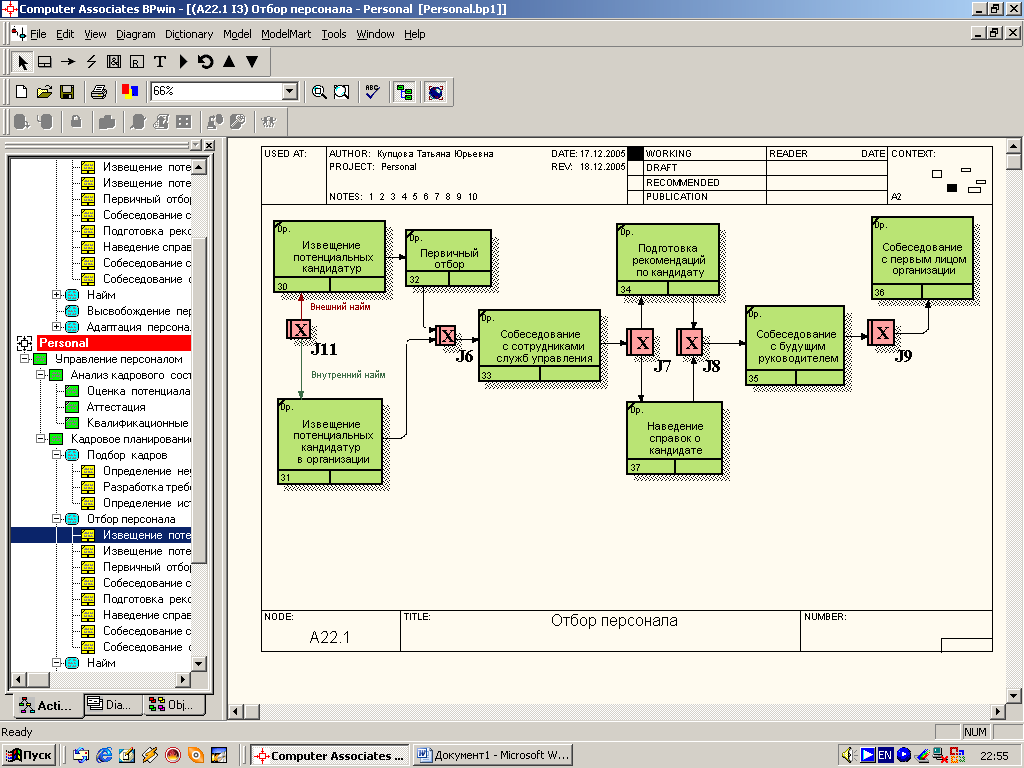This screenshot has height=768, width=1024.
Task: Close the Model Explorer panel
Action: pos(209,145)
